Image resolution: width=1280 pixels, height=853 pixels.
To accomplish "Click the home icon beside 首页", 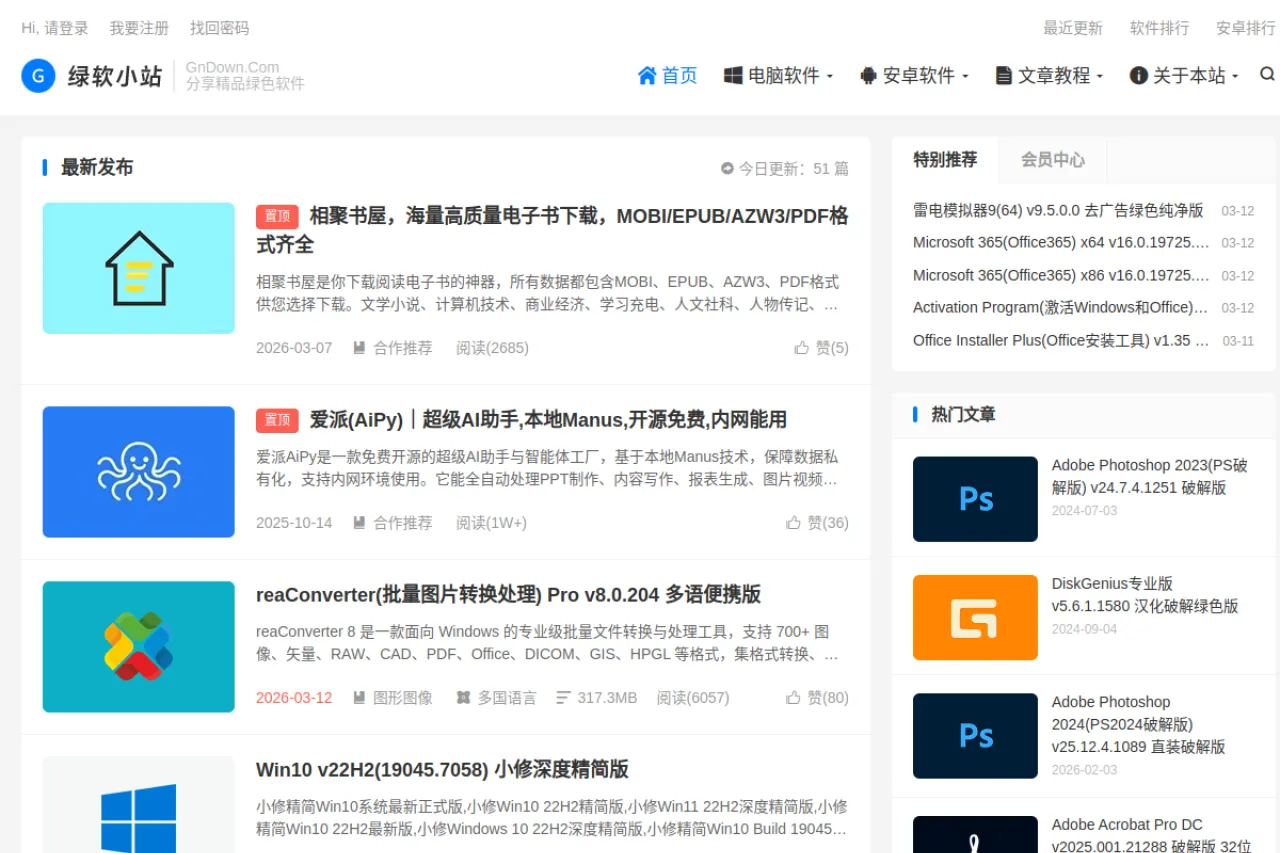I will 647,74.
